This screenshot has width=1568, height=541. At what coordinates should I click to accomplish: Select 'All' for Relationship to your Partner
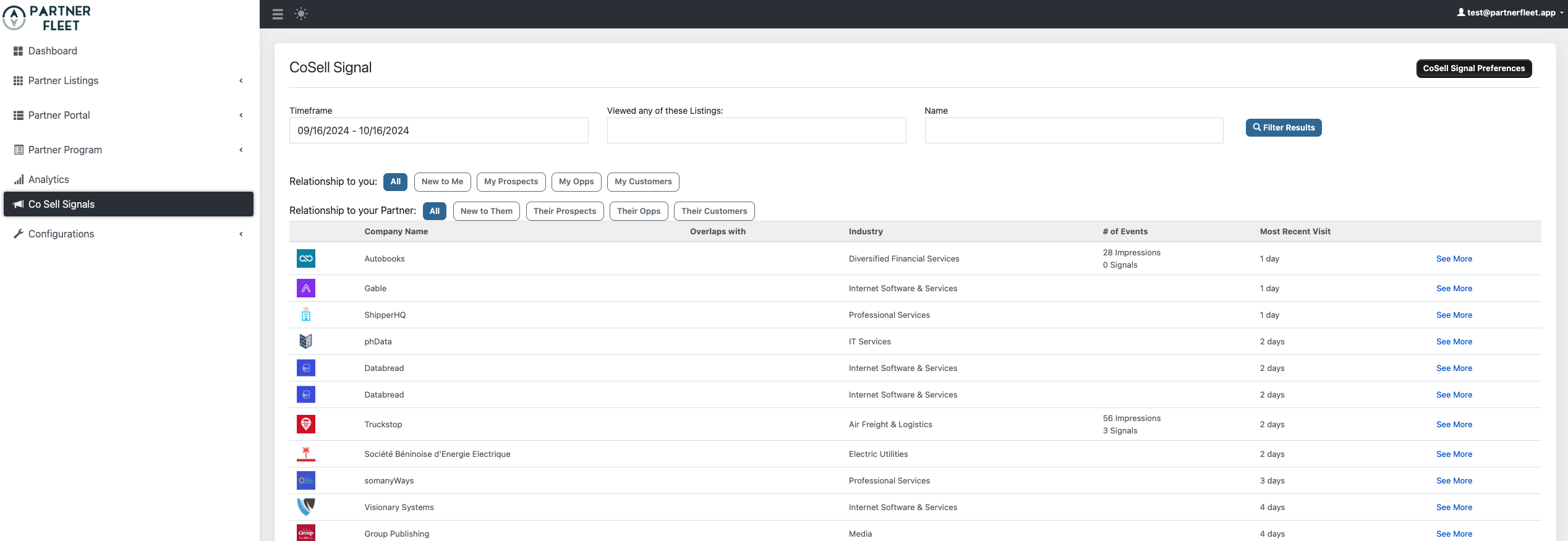435,211
